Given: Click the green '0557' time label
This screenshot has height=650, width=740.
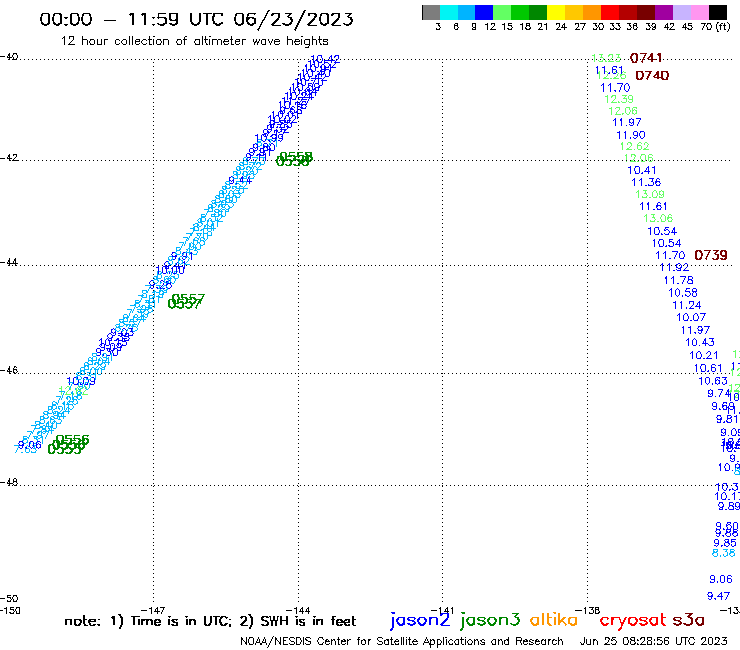Looking at the screenshot, I should [188, 299].
